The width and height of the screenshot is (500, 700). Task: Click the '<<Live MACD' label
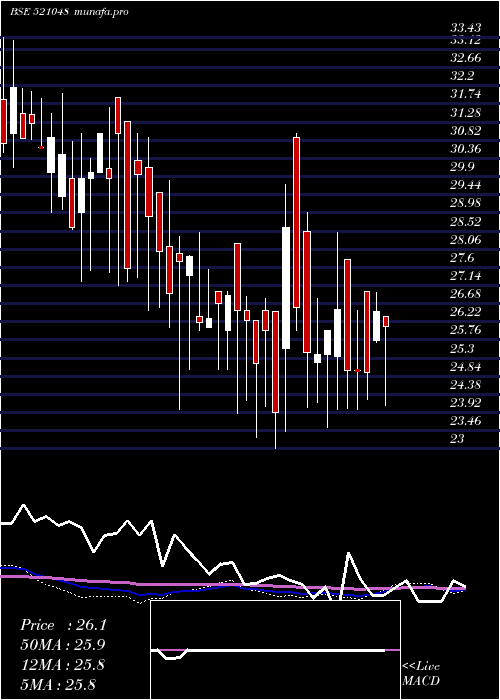click(421, 674)
